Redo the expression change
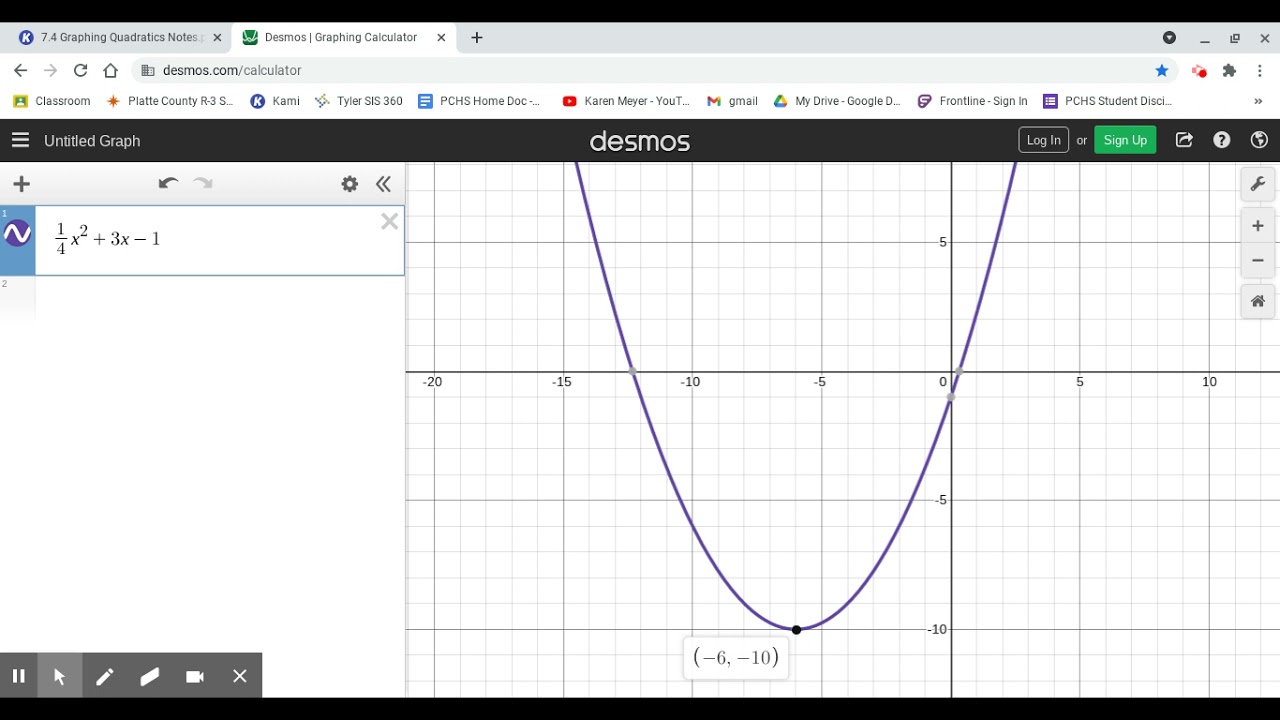The width and height of the screenshot is (1280, 720). pyautogui.click(x=203, y=183)
